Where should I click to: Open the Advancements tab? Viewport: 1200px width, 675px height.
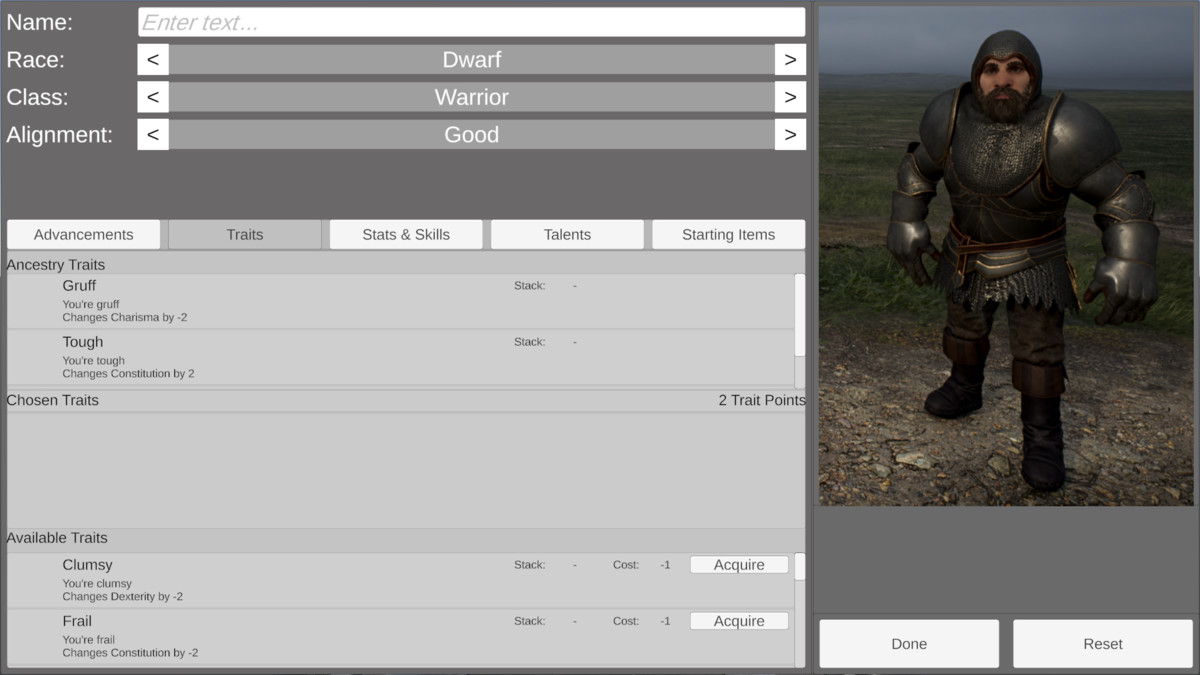[x=84, y=234]
